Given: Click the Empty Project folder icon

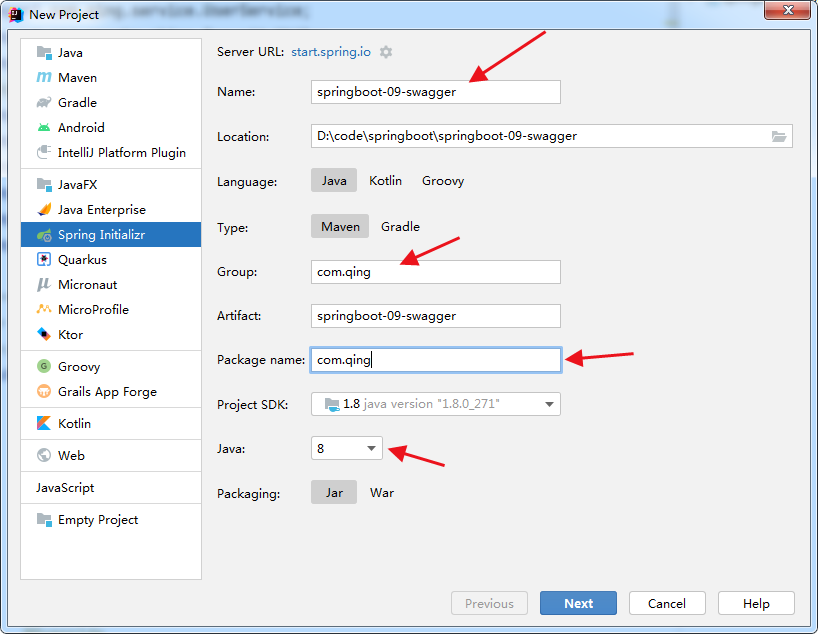Looking at the screenshot, I should [x=44, y=520].
